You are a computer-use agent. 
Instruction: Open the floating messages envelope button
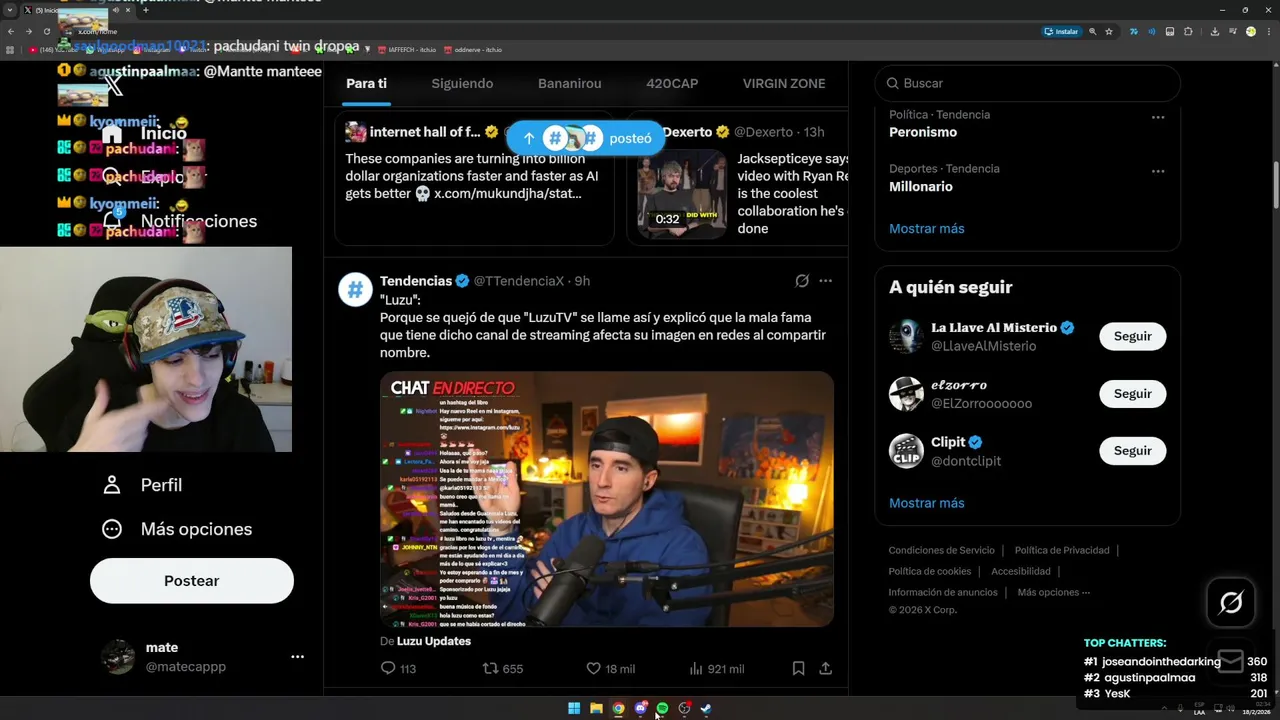(x=1231, y=660)
